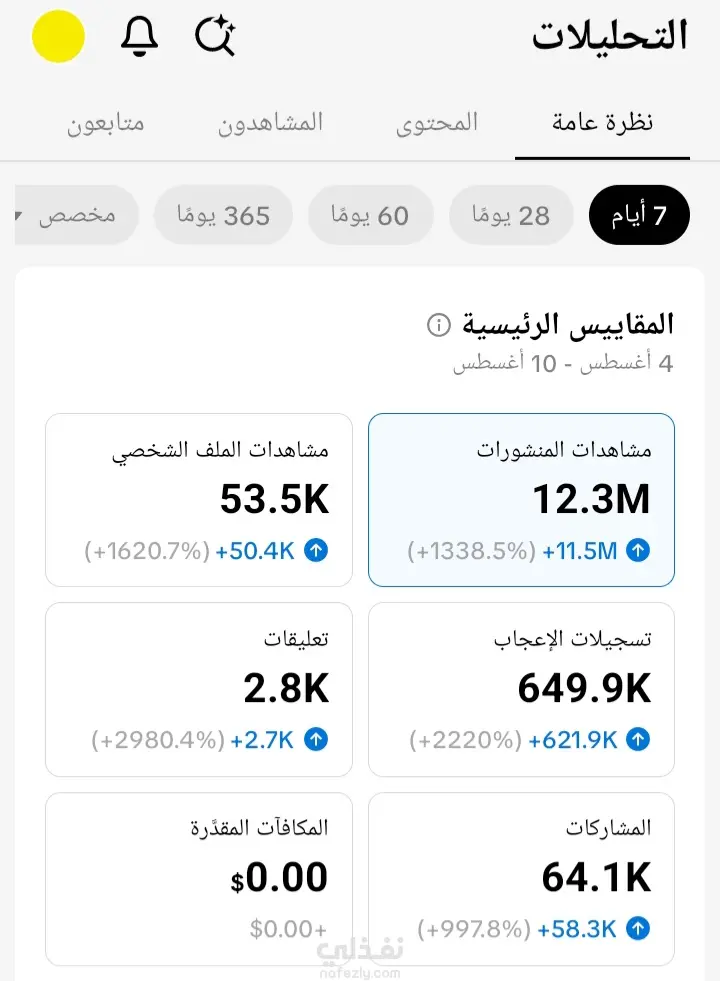
Task: Tap the up-arrow icon beside +50.4K
Action: tap(316, 551)
